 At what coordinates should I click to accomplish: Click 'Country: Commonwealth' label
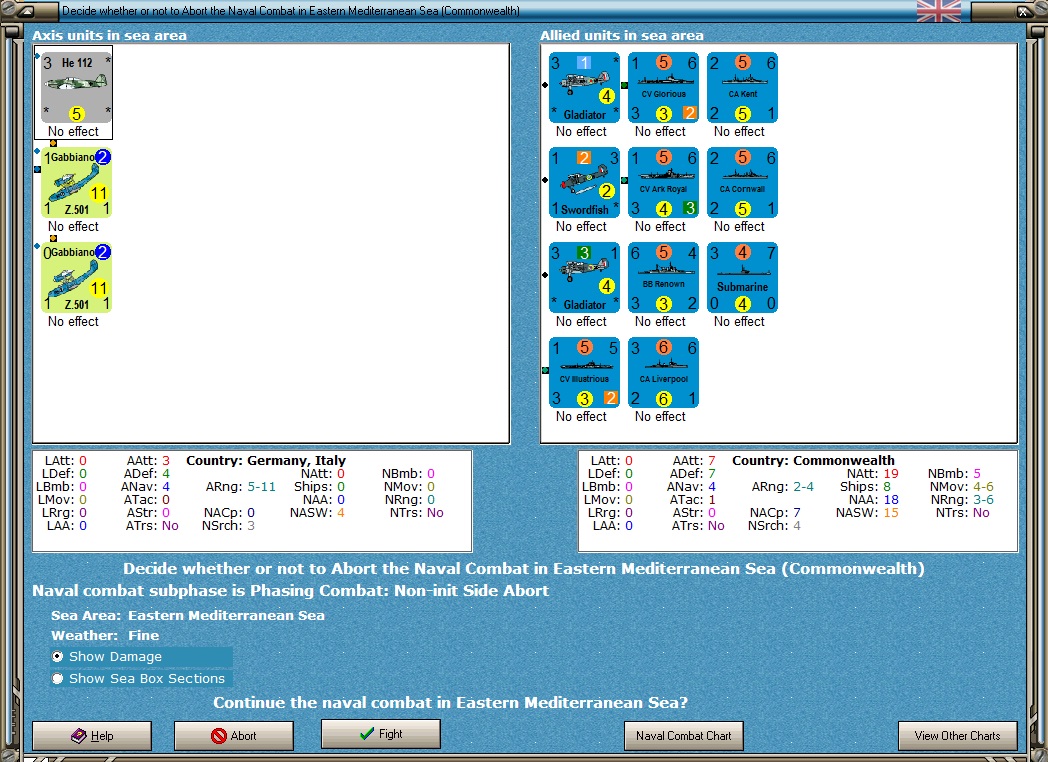[x=813, y=461]
